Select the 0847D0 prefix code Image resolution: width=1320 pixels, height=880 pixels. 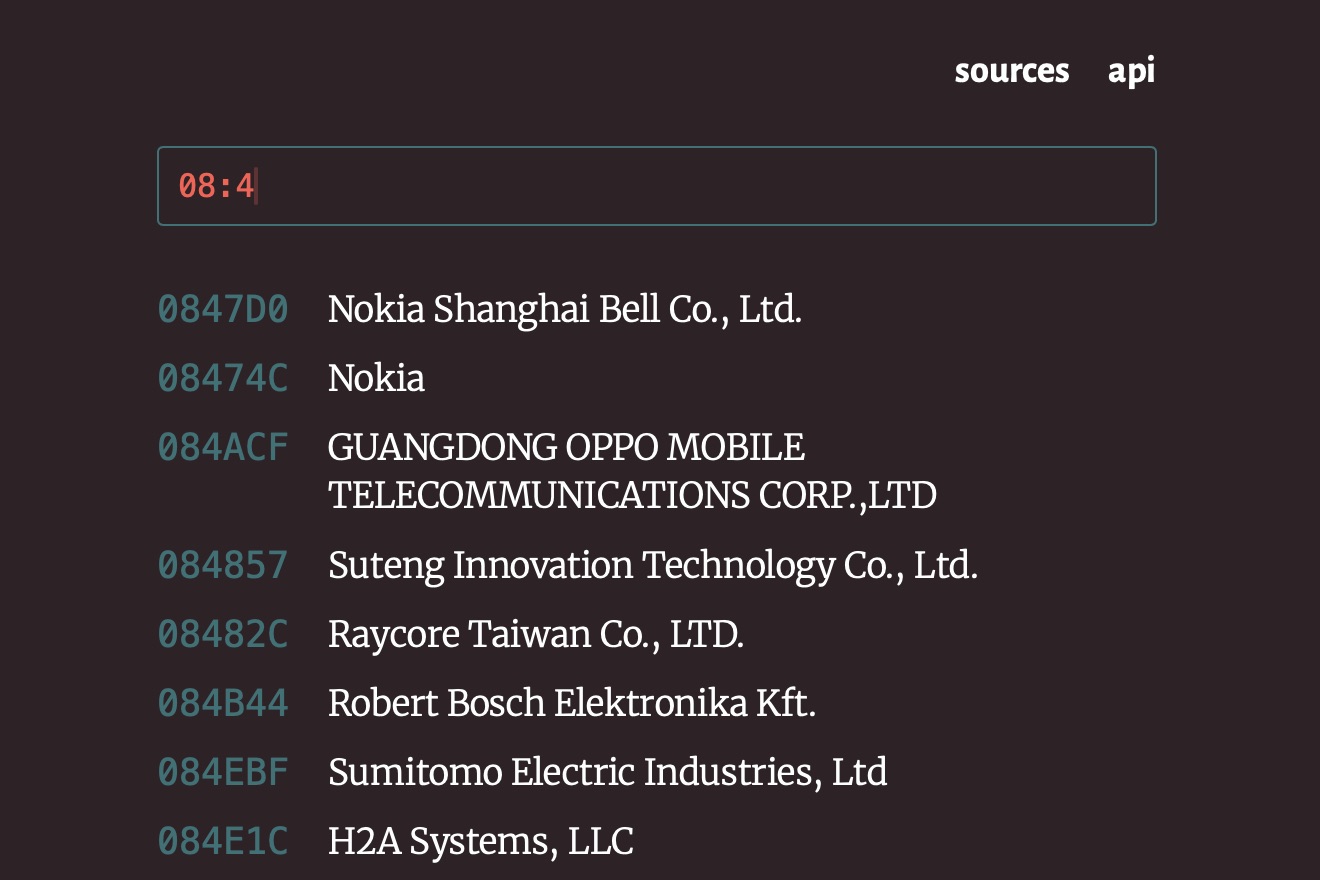click(x=223, y=310)
